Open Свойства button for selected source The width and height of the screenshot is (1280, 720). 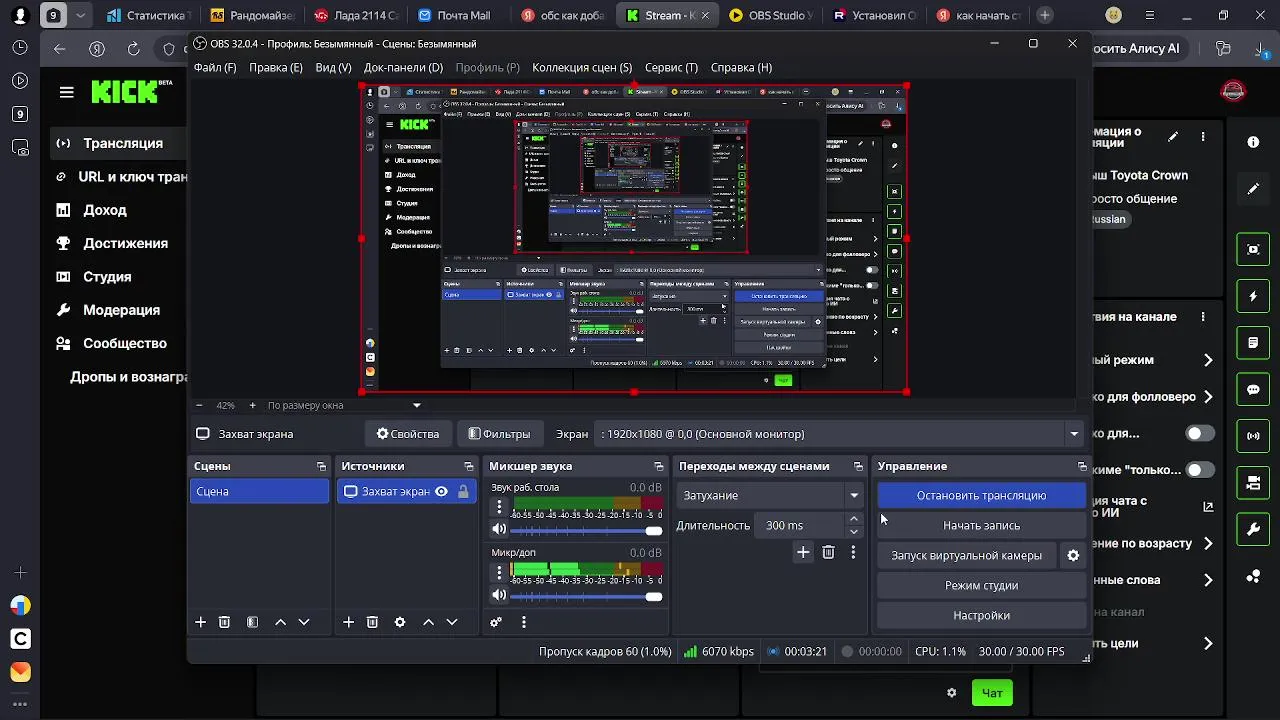407,434
